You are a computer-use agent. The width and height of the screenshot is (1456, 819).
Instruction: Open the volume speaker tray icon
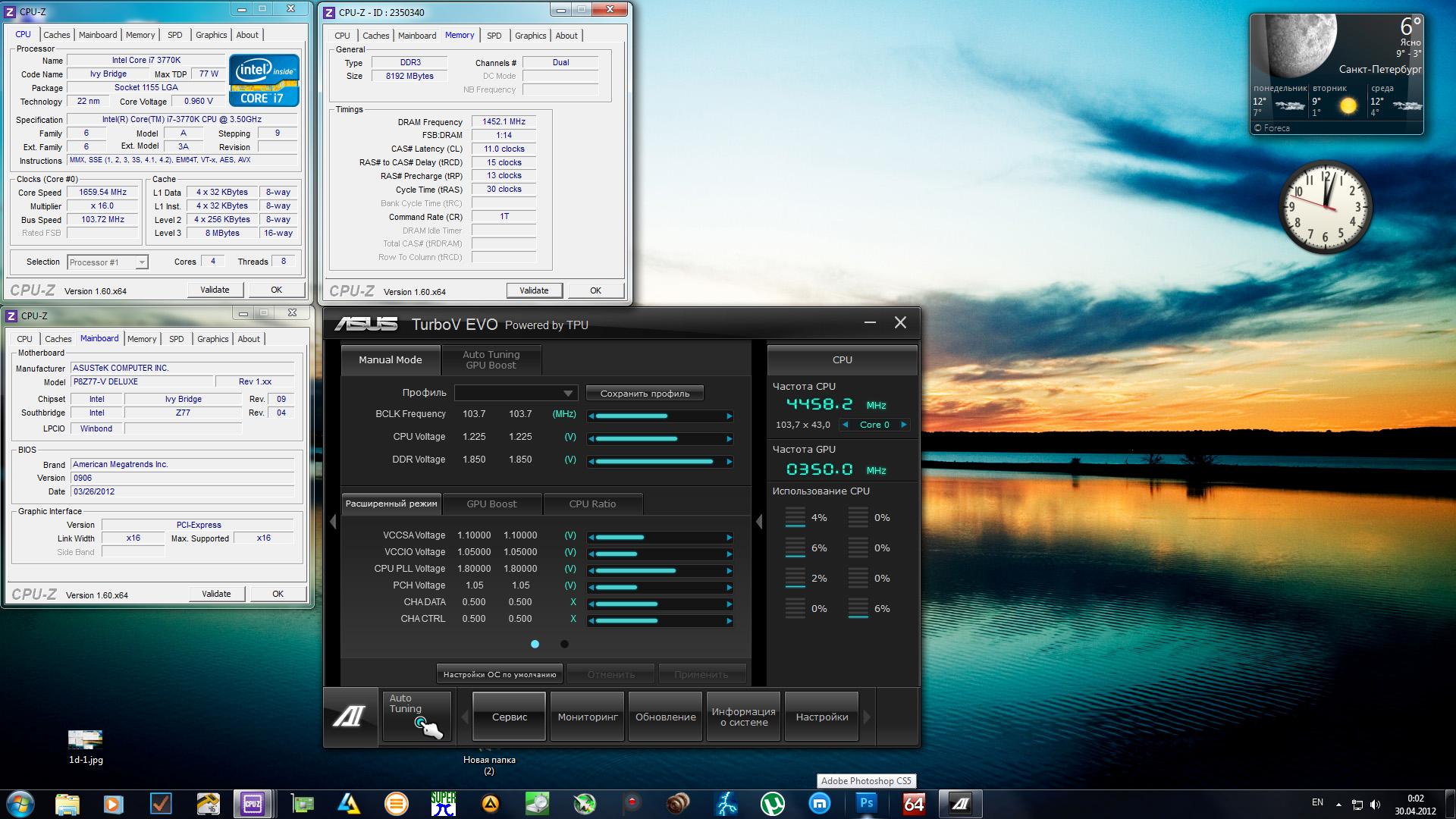[1375, 804]
